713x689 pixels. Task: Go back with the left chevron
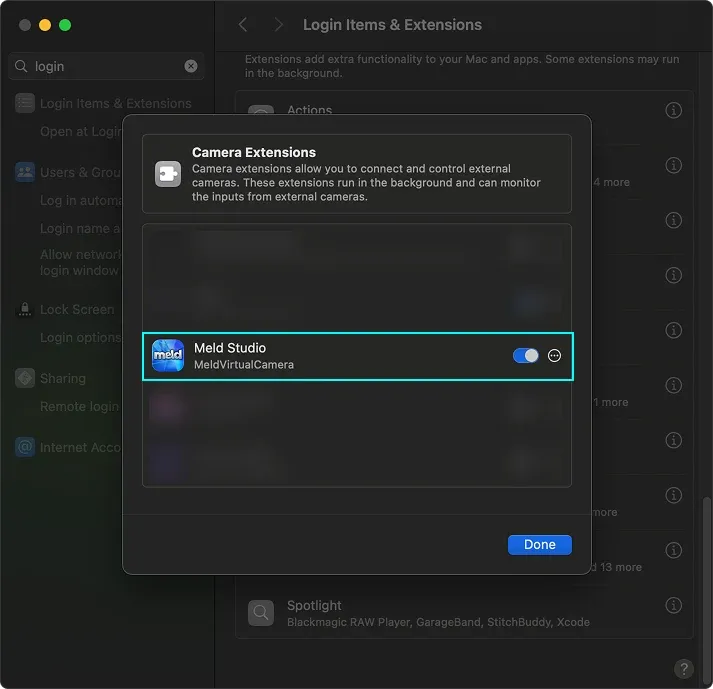pyautogui.click(x=243, y=25)
